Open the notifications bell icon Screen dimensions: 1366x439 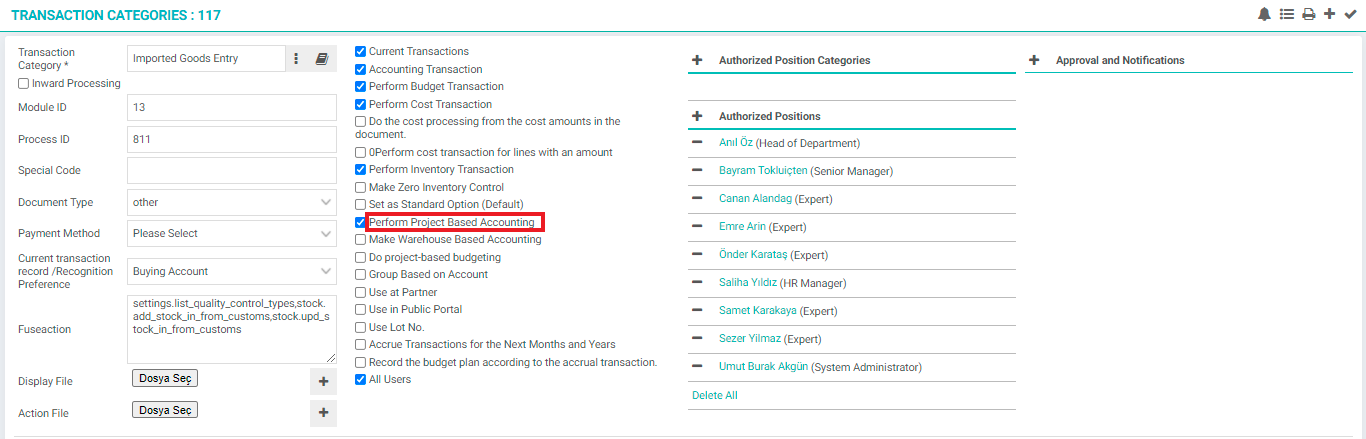[x=1264, y=14]
